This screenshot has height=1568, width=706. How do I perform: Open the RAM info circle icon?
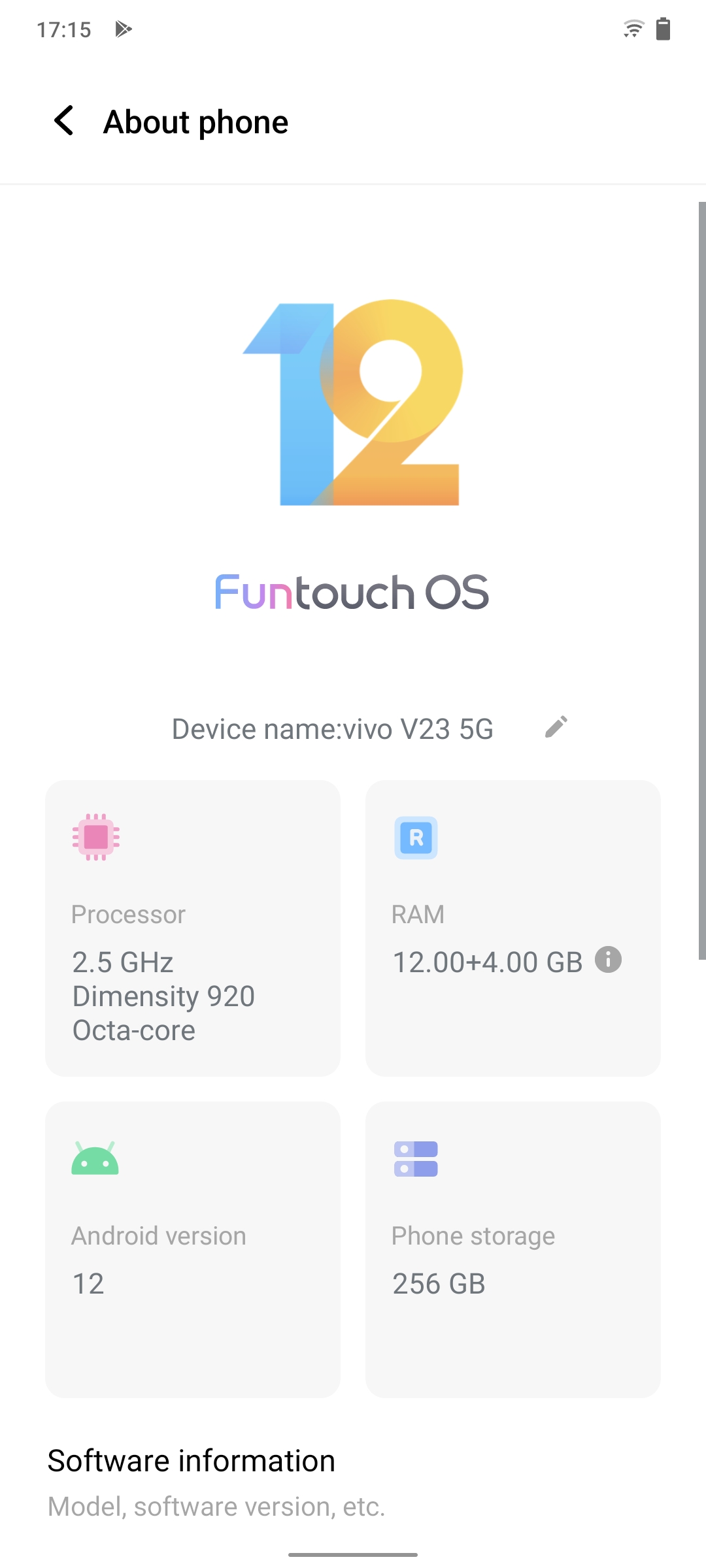(x=608, y=960)
